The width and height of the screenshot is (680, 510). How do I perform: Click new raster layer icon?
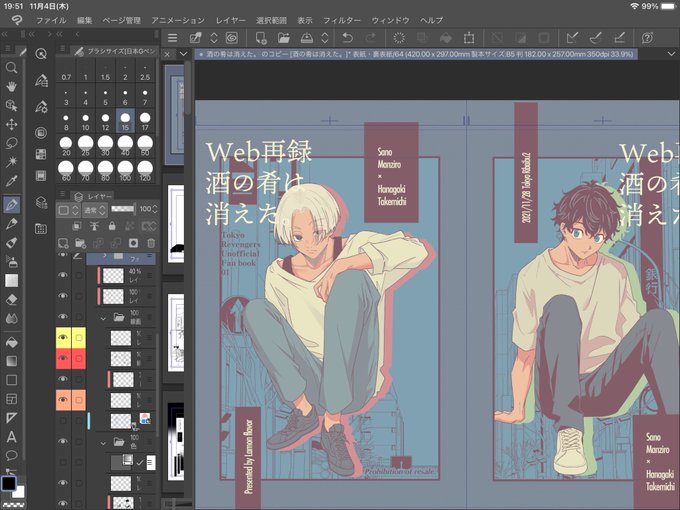(x=63, y=243)
